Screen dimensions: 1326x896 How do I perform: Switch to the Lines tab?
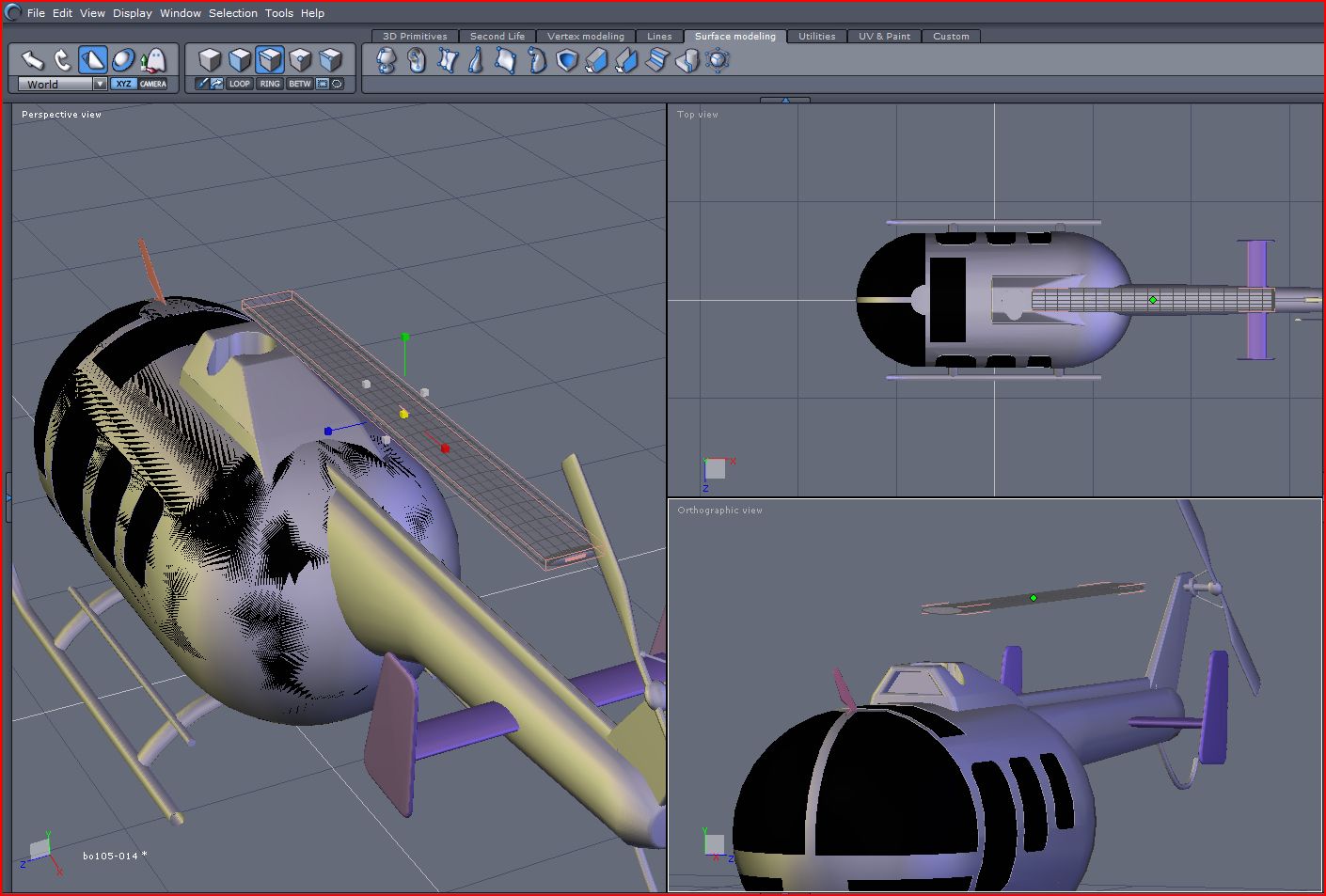pyautogui.click(x=659, y=37)
